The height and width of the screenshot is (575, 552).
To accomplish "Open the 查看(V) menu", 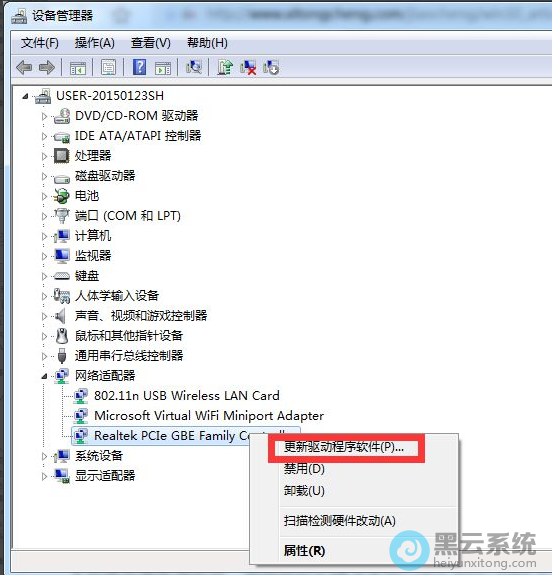I will coord(151,43).
